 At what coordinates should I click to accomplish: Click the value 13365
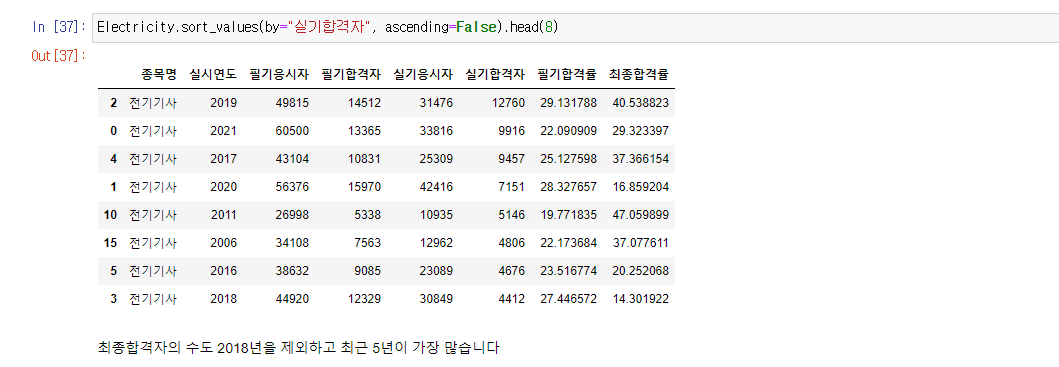point(365,130)
